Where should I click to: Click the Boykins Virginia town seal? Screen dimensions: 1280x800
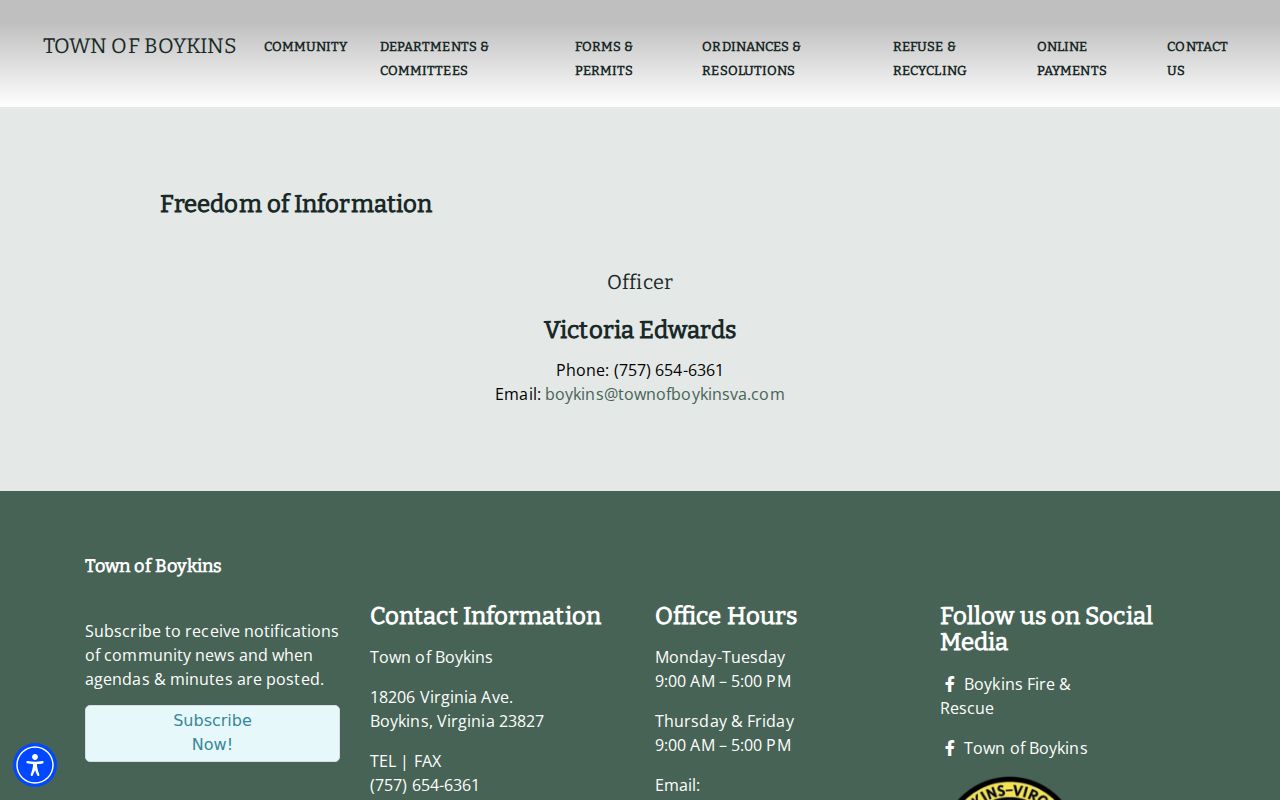coord(1010,789)
